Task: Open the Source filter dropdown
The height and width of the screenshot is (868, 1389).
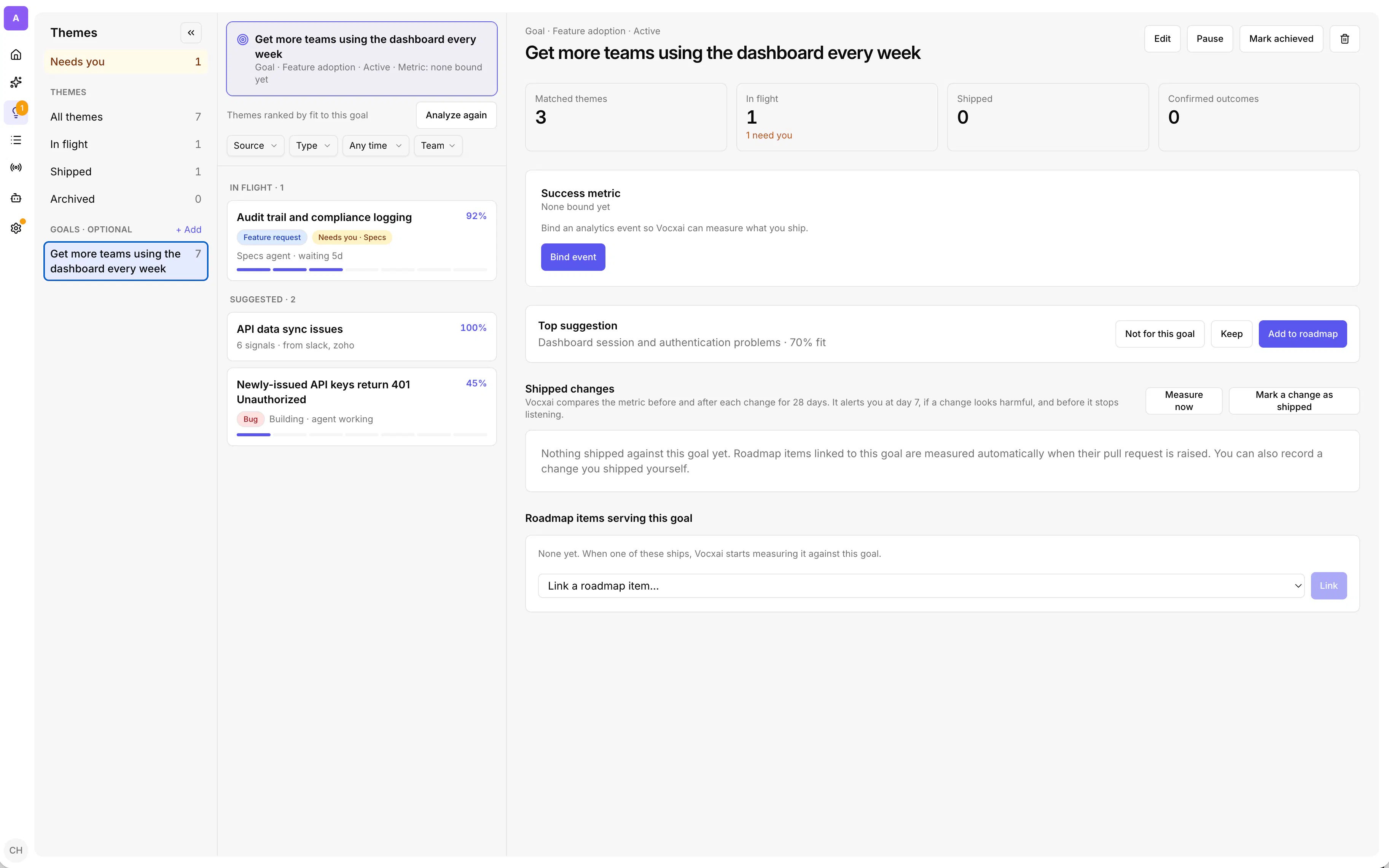Action: [x=255, y=146]
